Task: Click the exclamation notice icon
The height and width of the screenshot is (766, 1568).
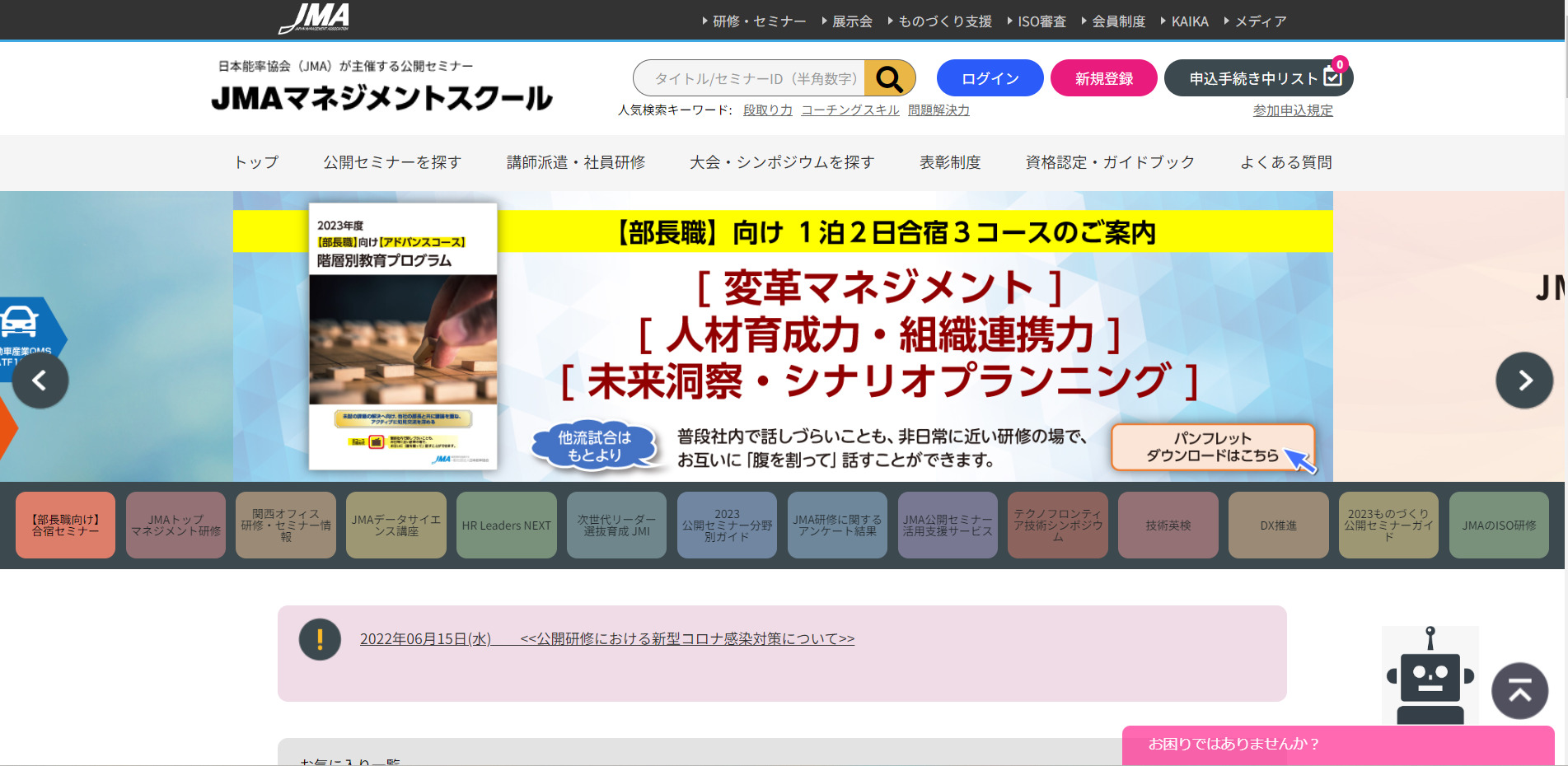Action: click(x=319, y=638)
